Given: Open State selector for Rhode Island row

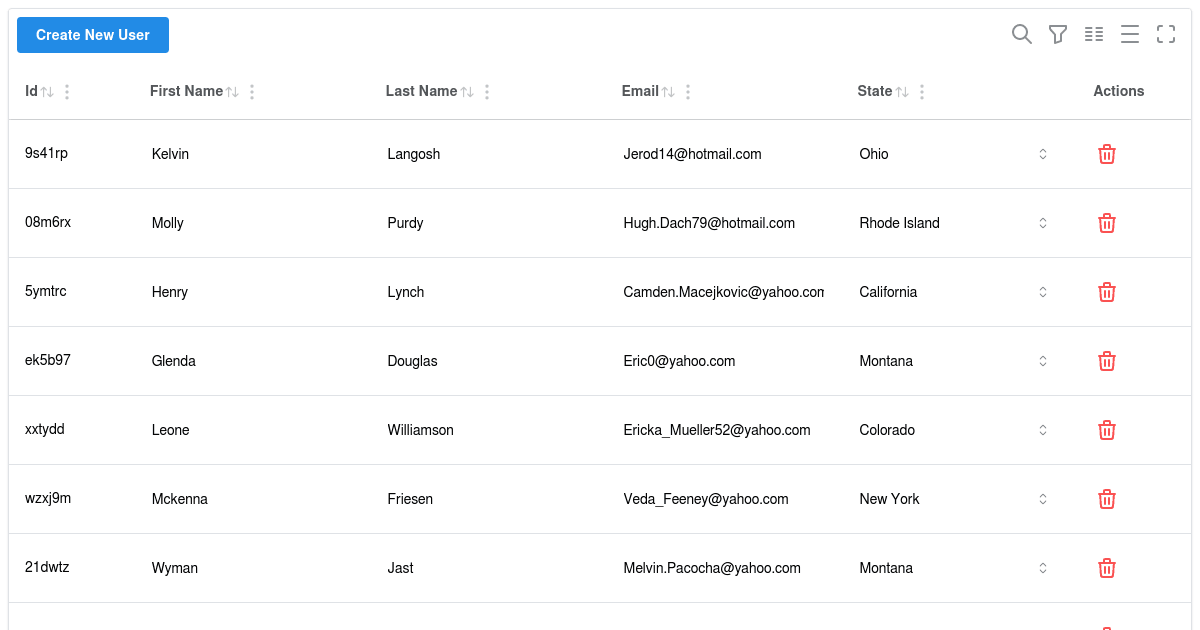Looking at the screenshot, I should 1042,223.
